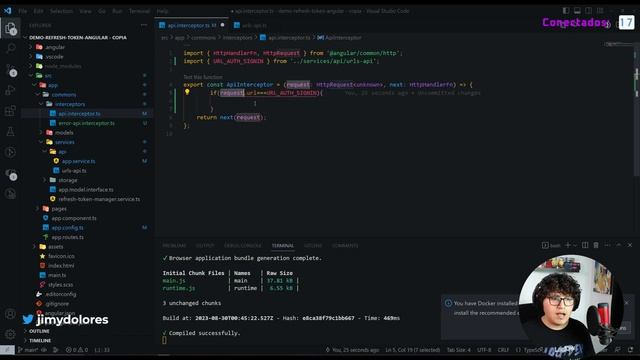Open the File menu
640x360 pixels.
23,11
